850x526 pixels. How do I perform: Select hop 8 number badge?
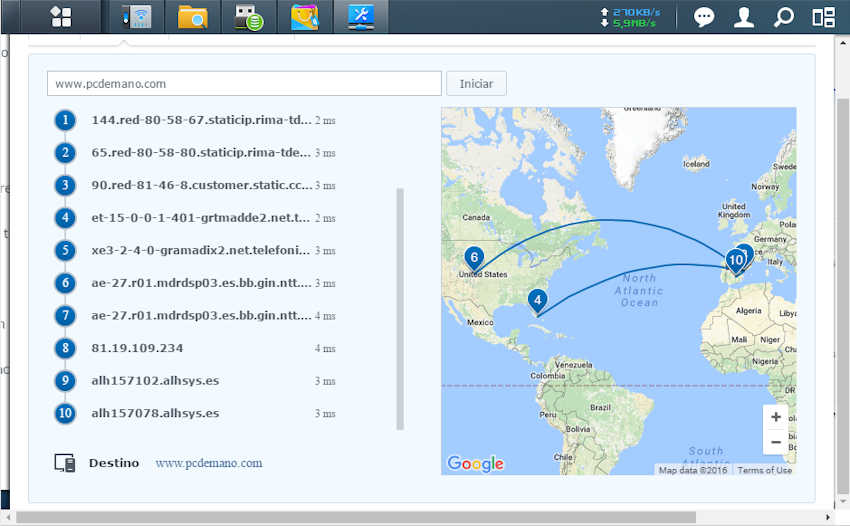pyautogui.click(x=65, y=348)
